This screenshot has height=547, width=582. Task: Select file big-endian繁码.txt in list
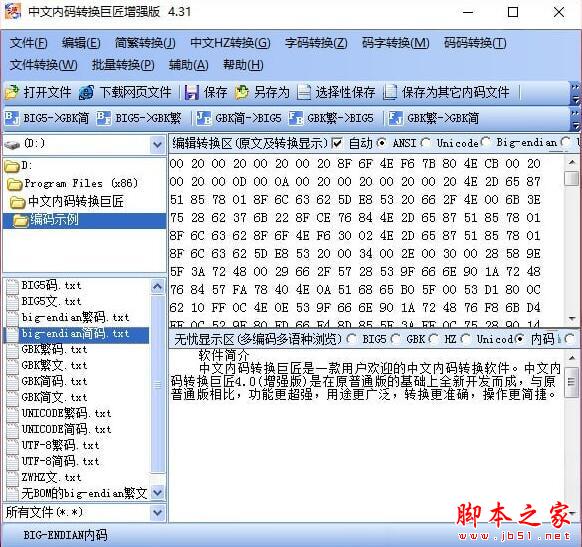[x=75, y=318]
